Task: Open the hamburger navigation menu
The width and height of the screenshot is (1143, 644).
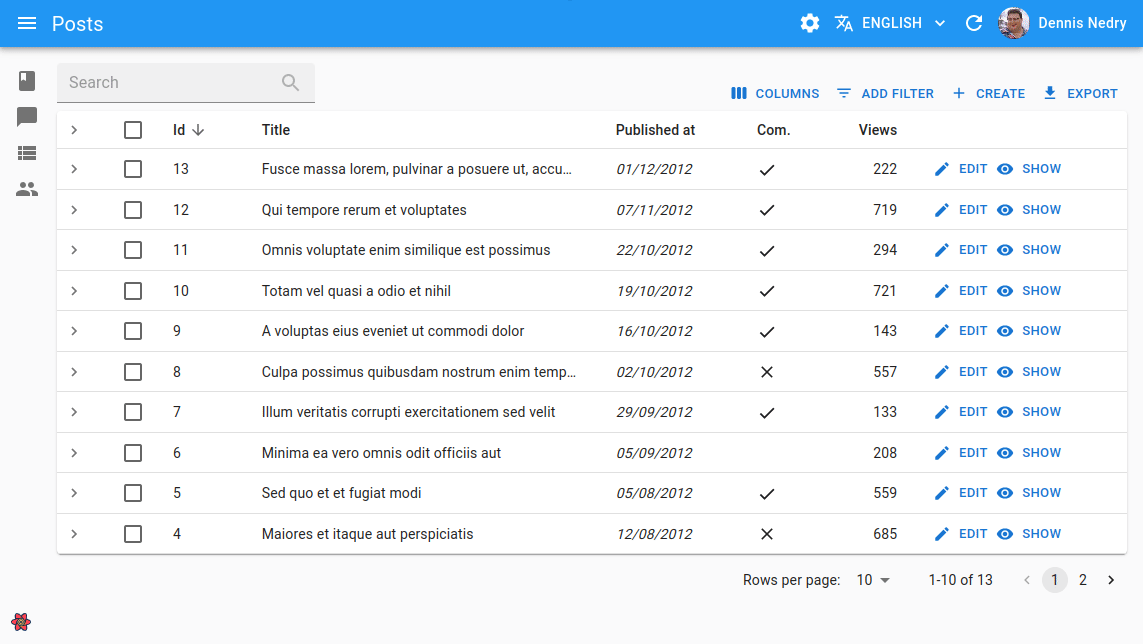Action: coord(27,23)
